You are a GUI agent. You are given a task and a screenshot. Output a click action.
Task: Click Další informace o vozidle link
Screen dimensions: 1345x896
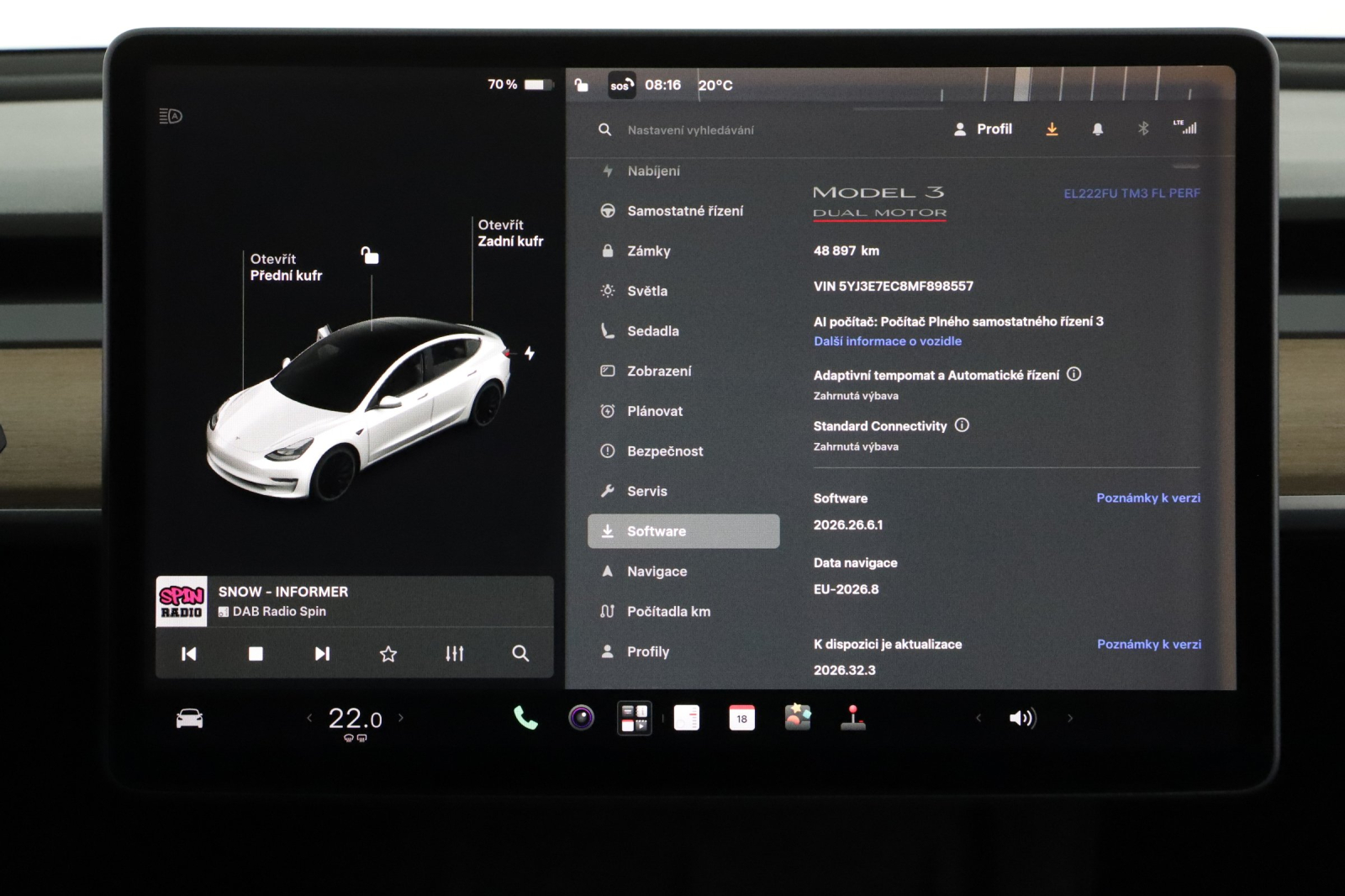[887, 341]
